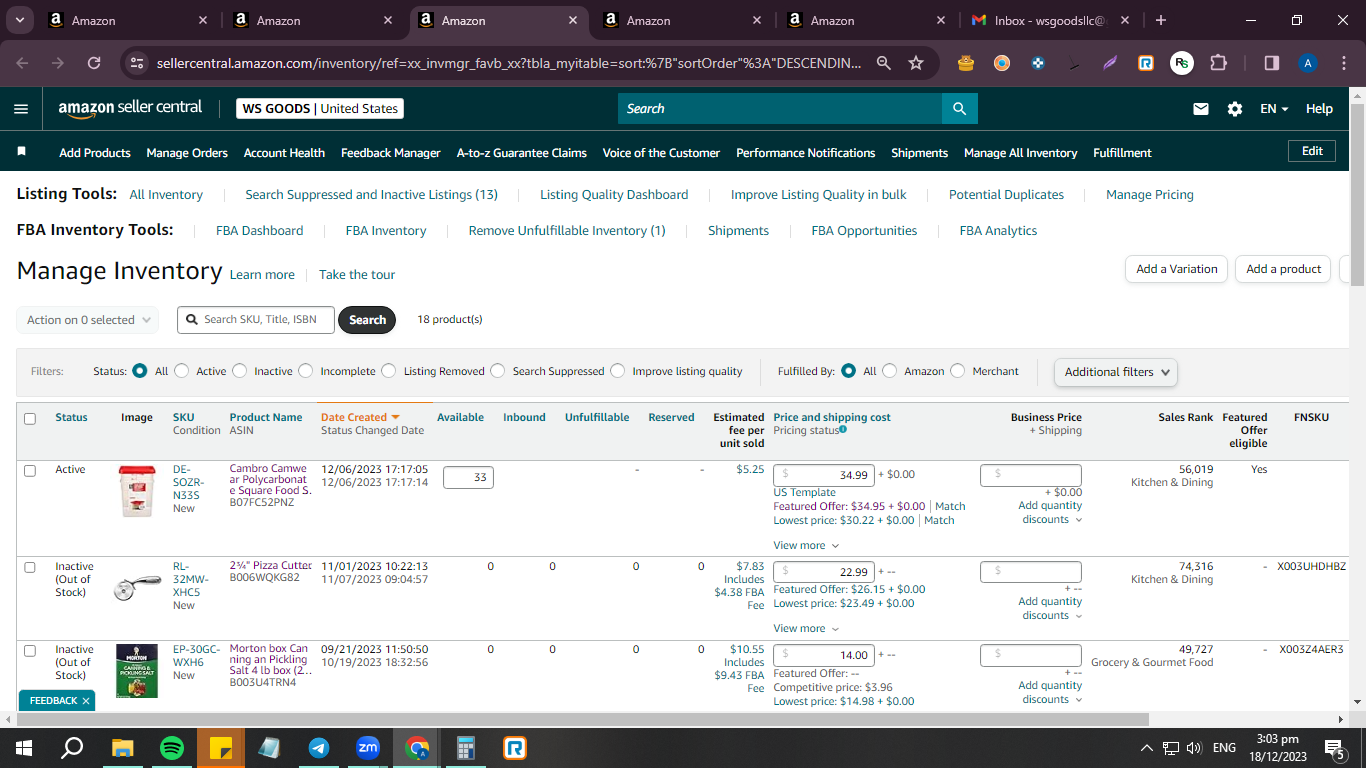Click the info icon beside Pricing status
The image size is (1366, 768).
click(843, 430)
